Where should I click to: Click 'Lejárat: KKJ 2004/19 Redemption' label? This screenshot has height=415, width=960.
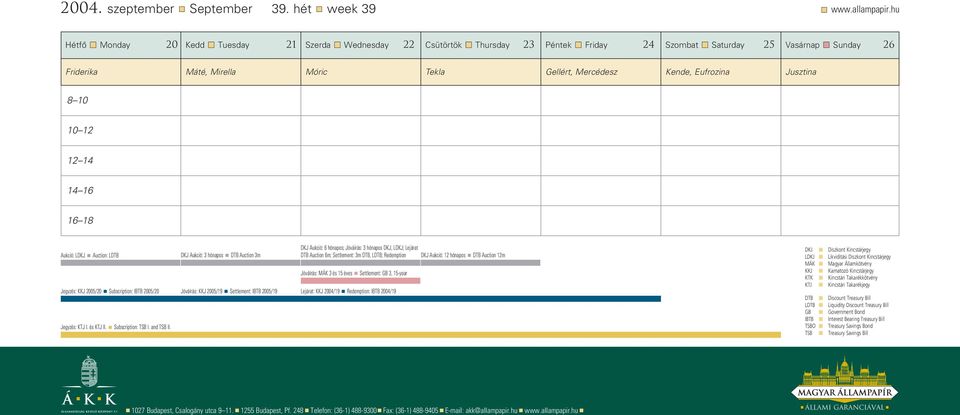click(x=348, y=291)
